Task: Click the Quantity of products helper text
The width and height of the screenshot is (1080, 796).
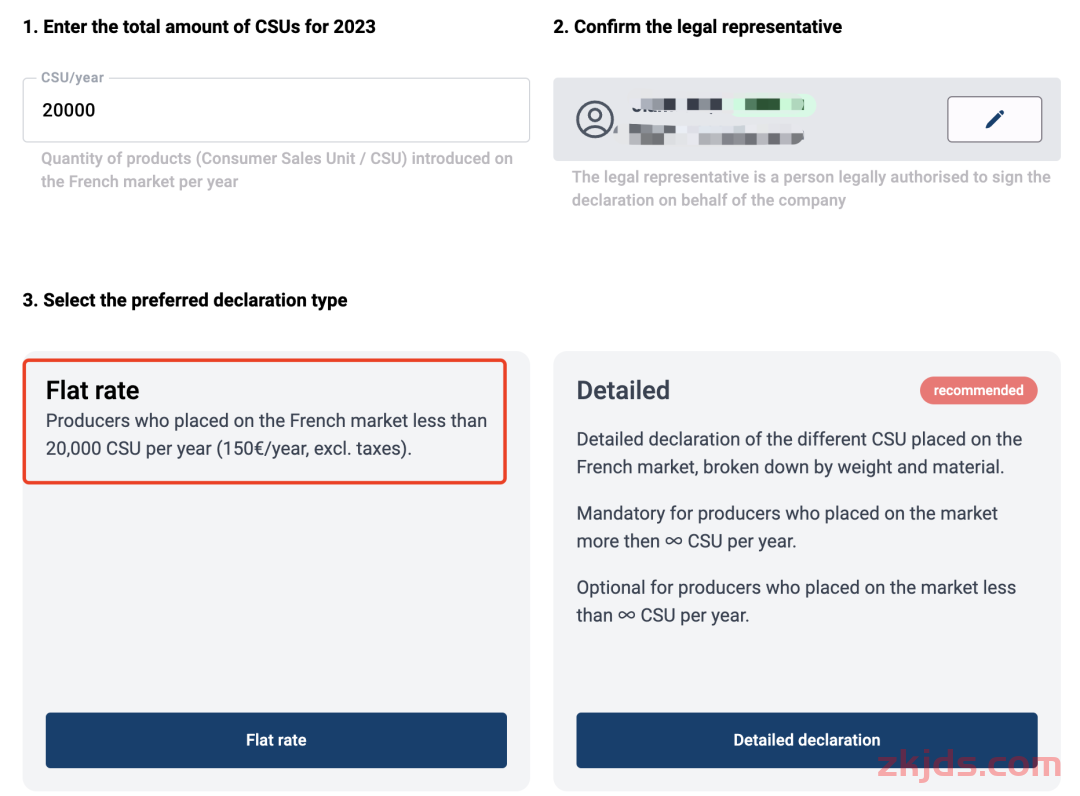Action: (276, 170)
